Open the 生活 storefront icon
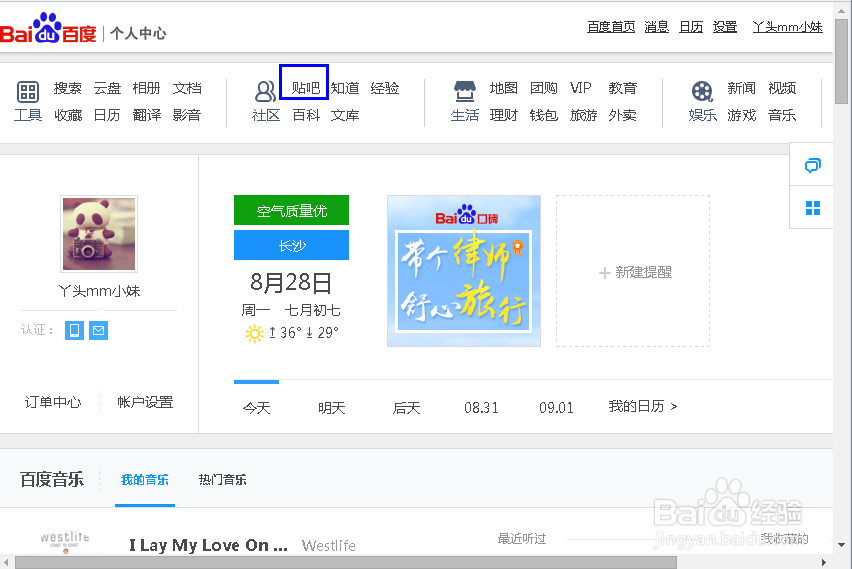Screen dimensions: 852x569 (x=465, y=92)
